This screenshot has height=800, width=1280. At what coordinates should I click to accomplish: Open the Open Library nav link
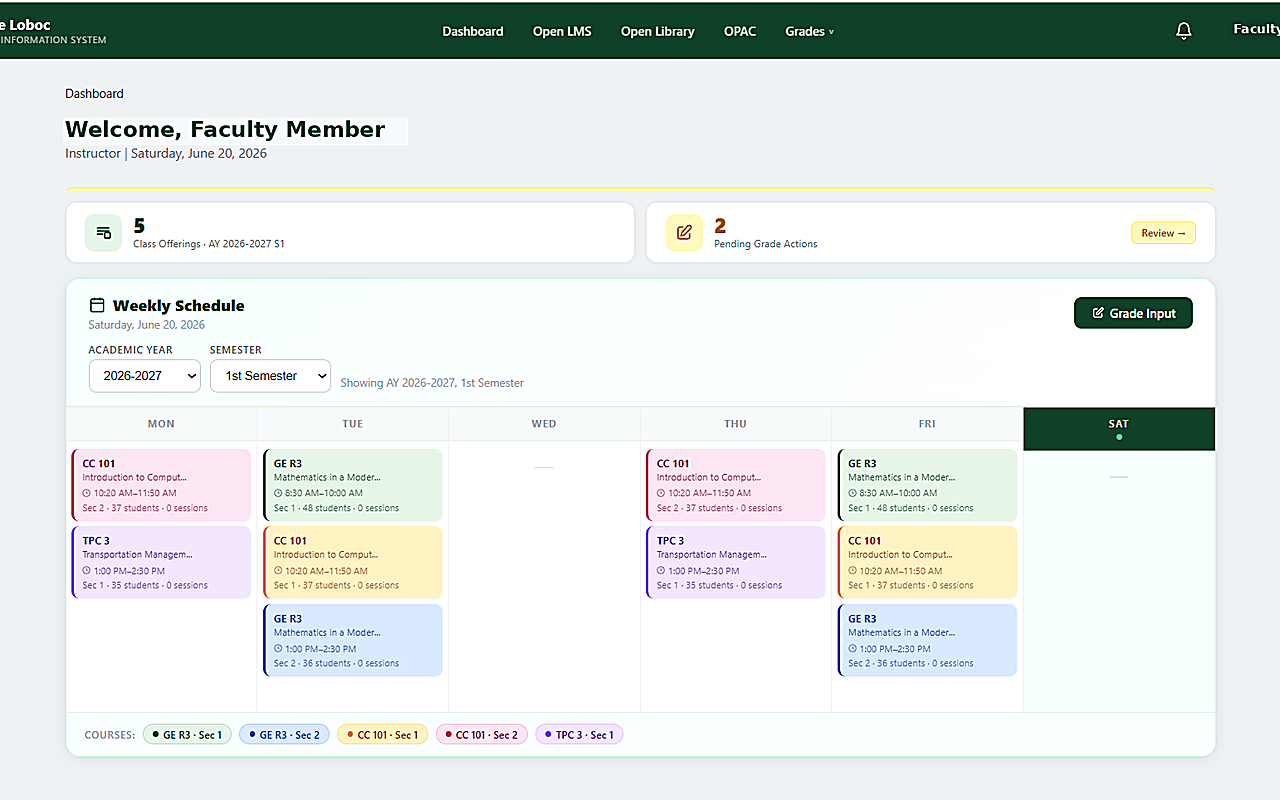point(657,31)
